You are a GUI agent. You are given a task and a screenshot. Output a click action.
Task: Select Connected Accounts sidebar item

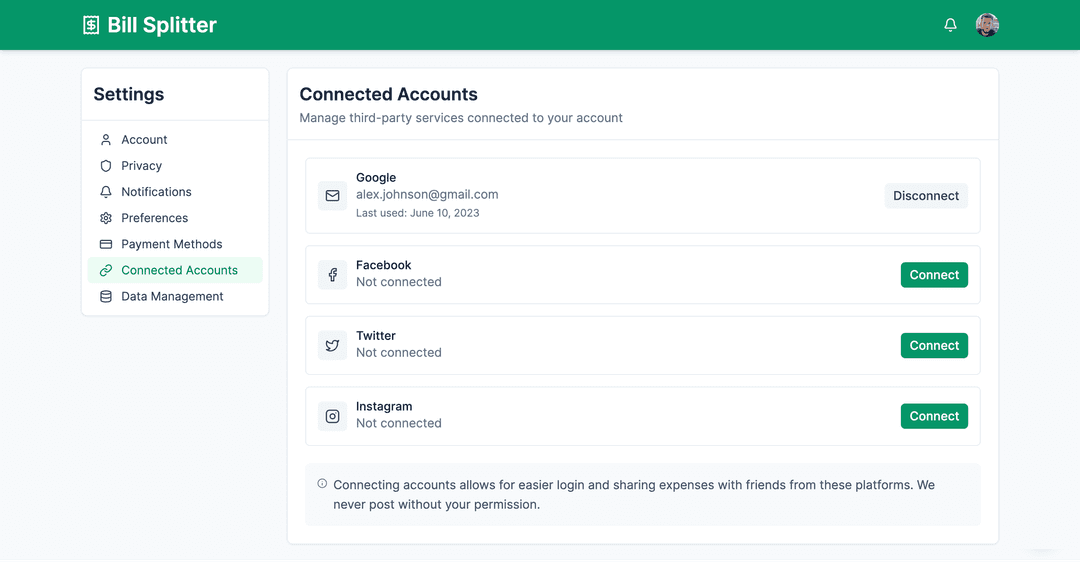(179, 270)
